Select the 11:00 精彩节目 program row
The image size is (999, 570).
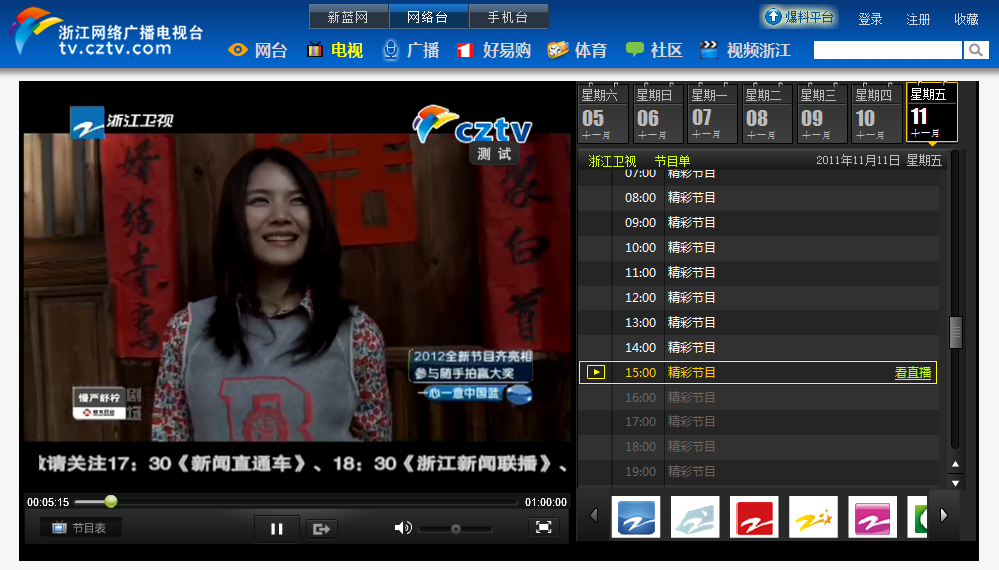(758, 273)
